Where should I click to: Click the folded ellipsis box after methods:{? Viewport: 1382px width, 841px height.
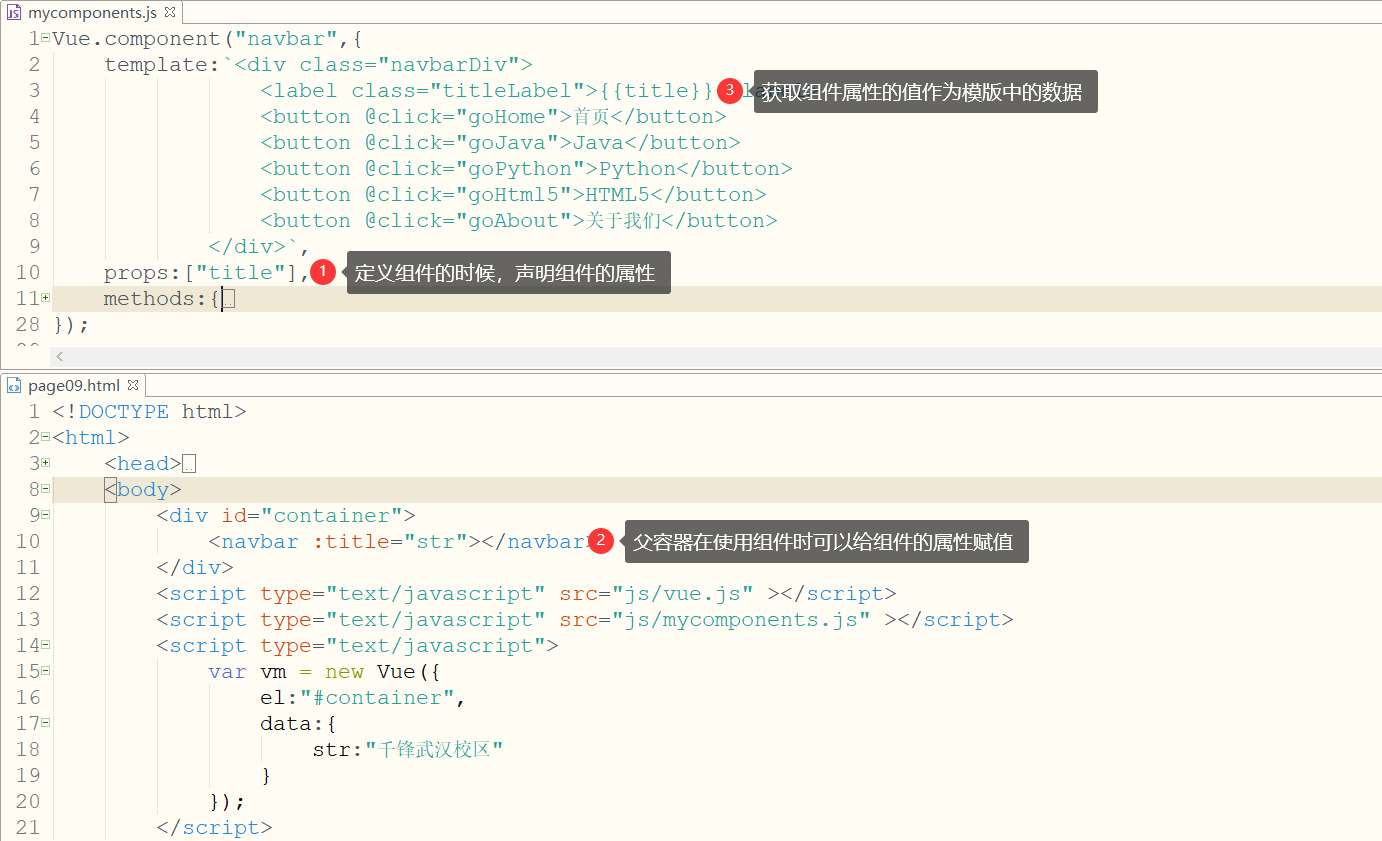(x=229, y=299)
